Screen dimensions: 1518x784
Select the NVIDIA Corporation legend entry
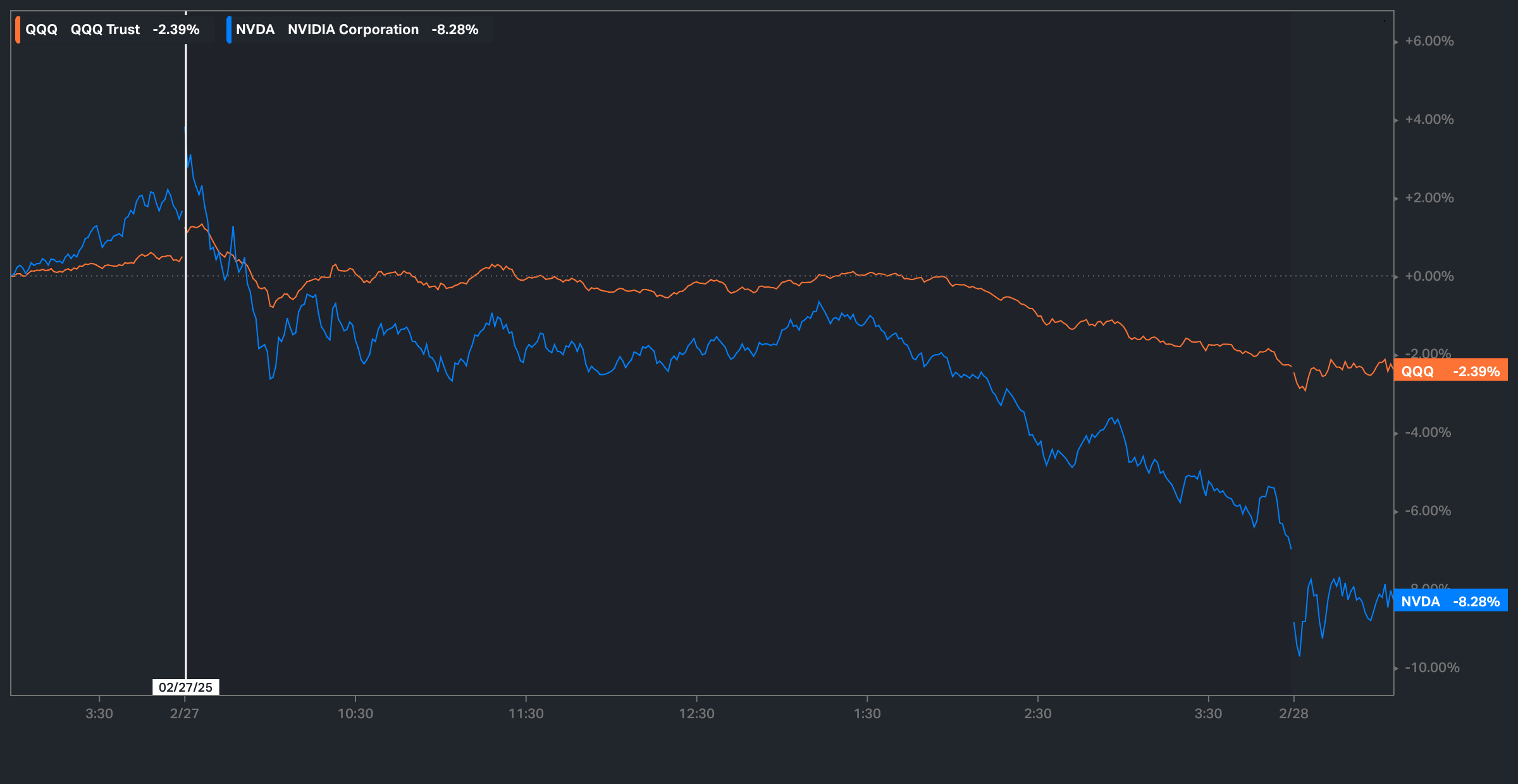coord(353,30)
